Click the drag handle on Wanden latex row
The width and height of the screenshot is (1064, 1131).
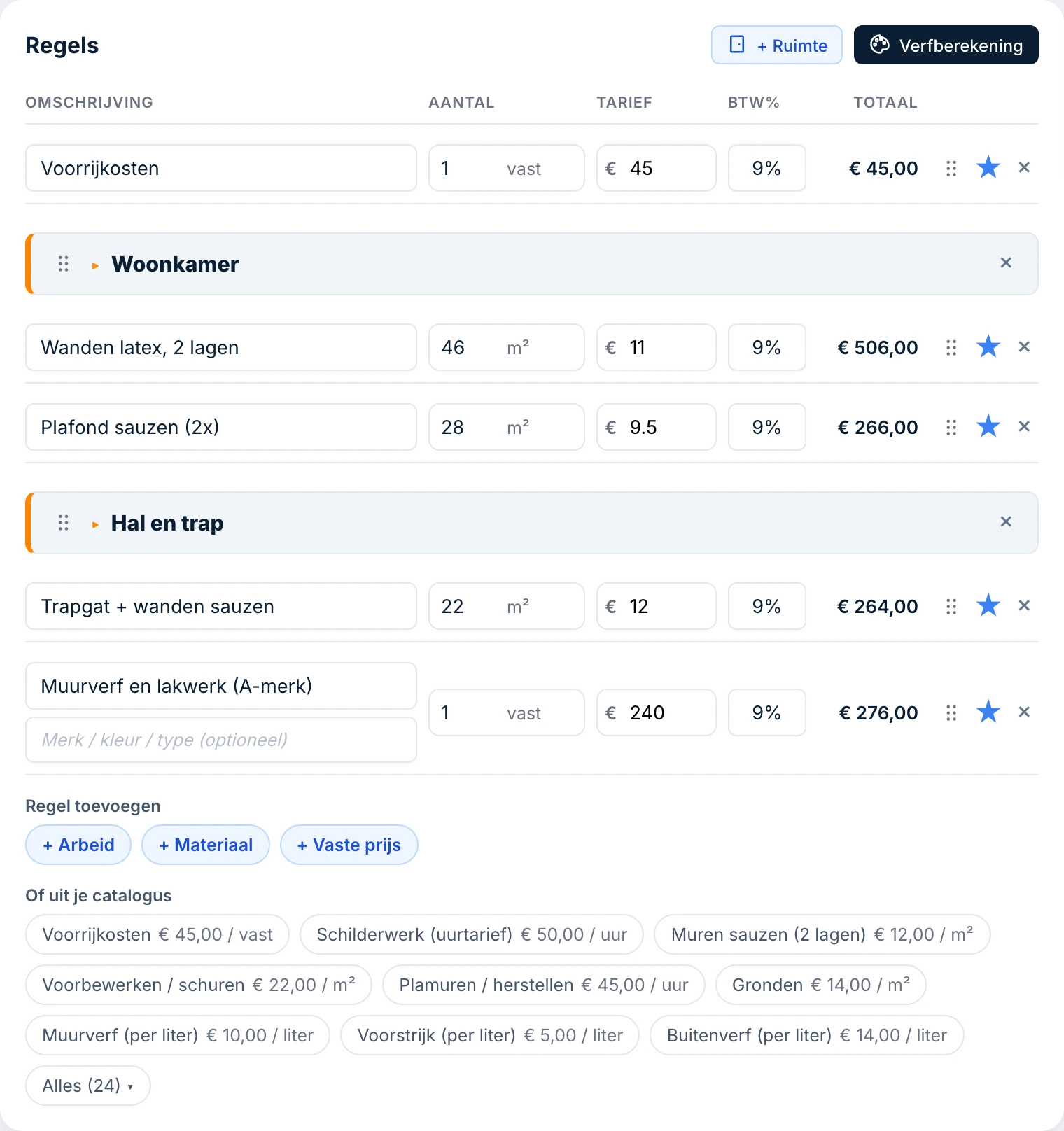click(x=951, y=347)
